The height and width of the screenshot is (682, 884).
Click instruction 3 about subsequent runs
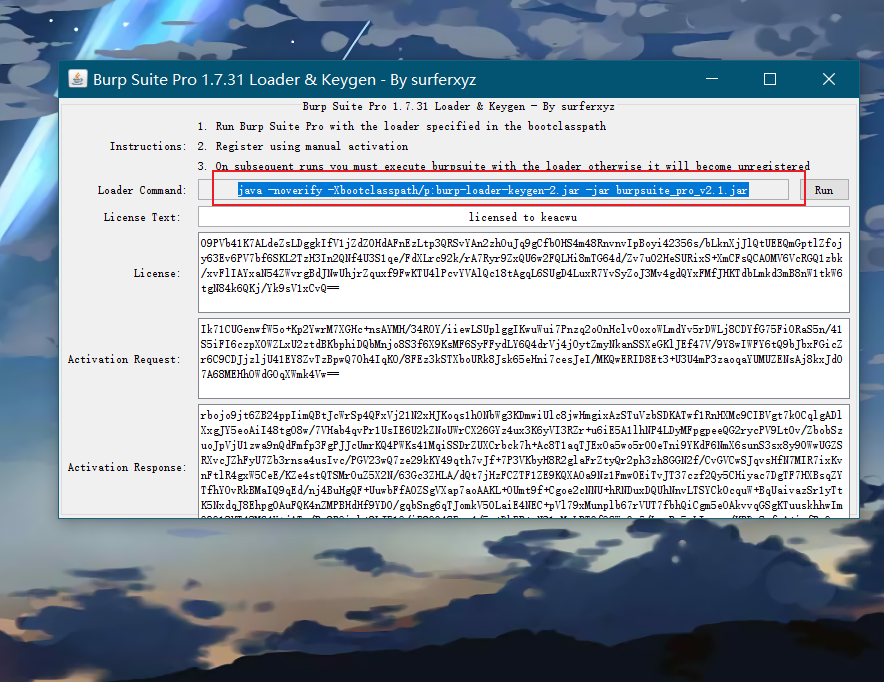click(503, 166)
